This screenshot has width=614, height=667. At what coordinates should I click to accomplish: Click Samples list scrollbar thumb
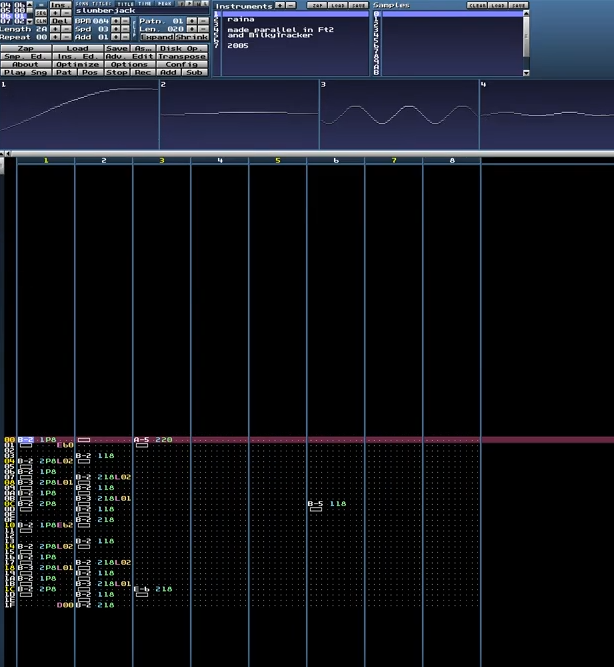coord(526,37)
